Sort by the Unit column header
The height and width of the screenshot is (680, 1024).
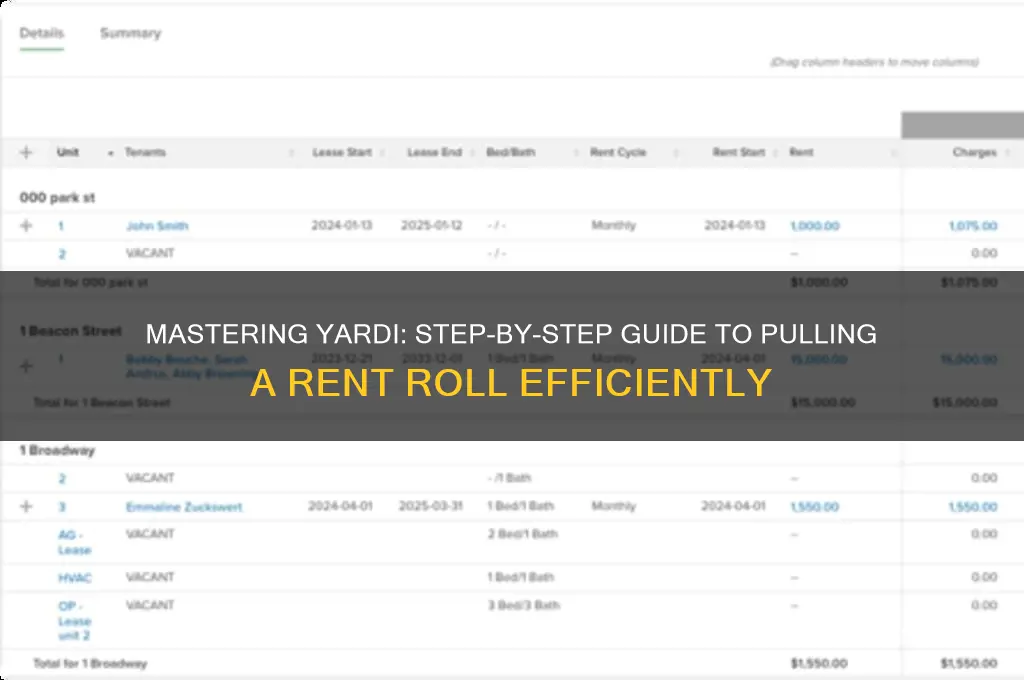click(68, 152)
